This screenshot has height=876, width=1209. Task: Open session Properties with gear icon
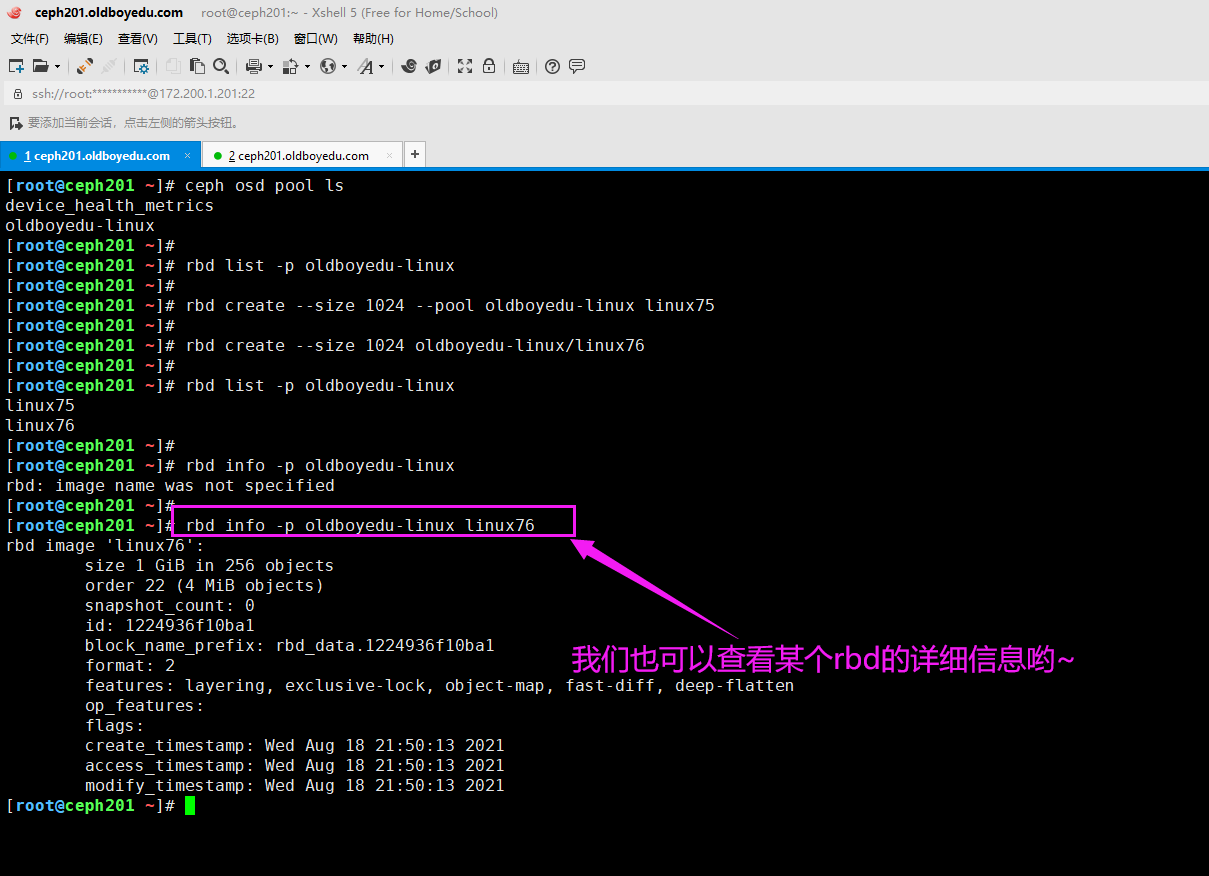point(141,67)
